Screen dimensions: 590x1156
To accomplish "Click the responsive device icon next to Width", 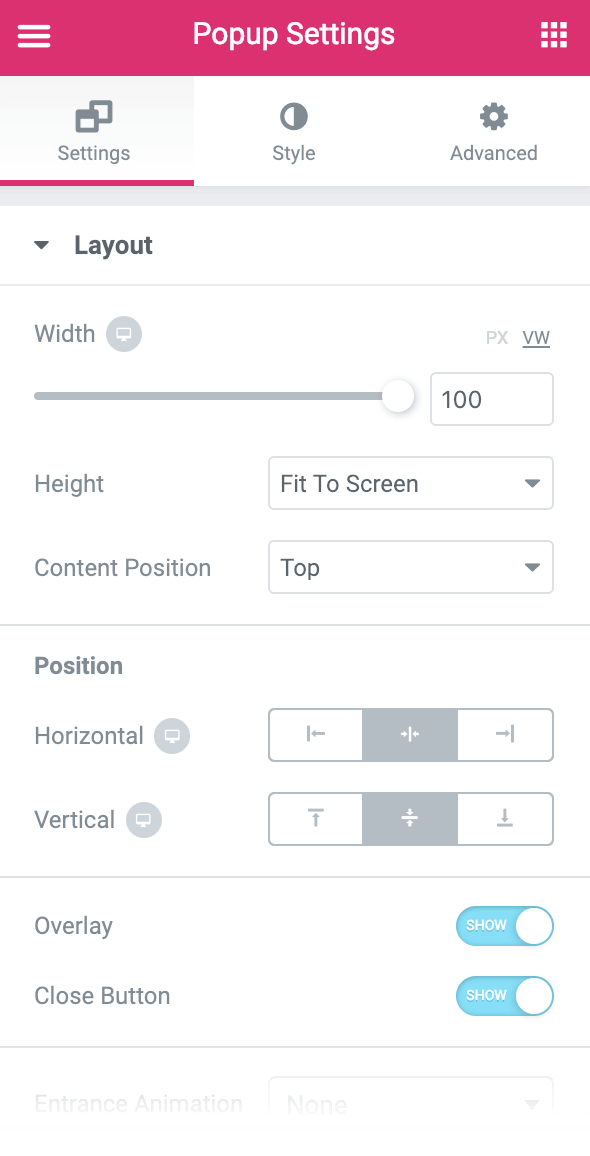I will tap(124, 333).
